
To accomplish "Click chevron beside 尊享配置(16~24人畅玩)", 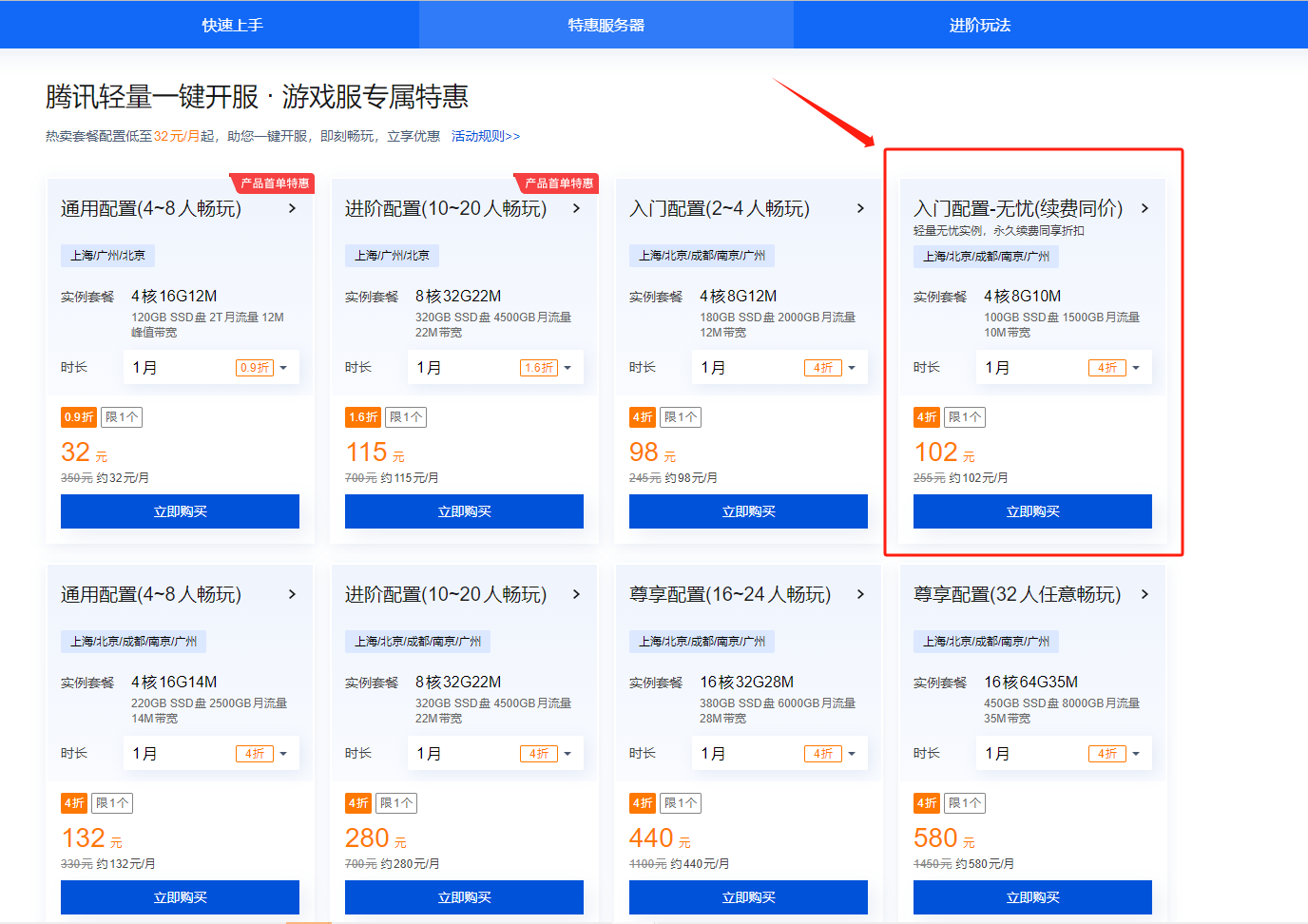I will click(860, 594).
